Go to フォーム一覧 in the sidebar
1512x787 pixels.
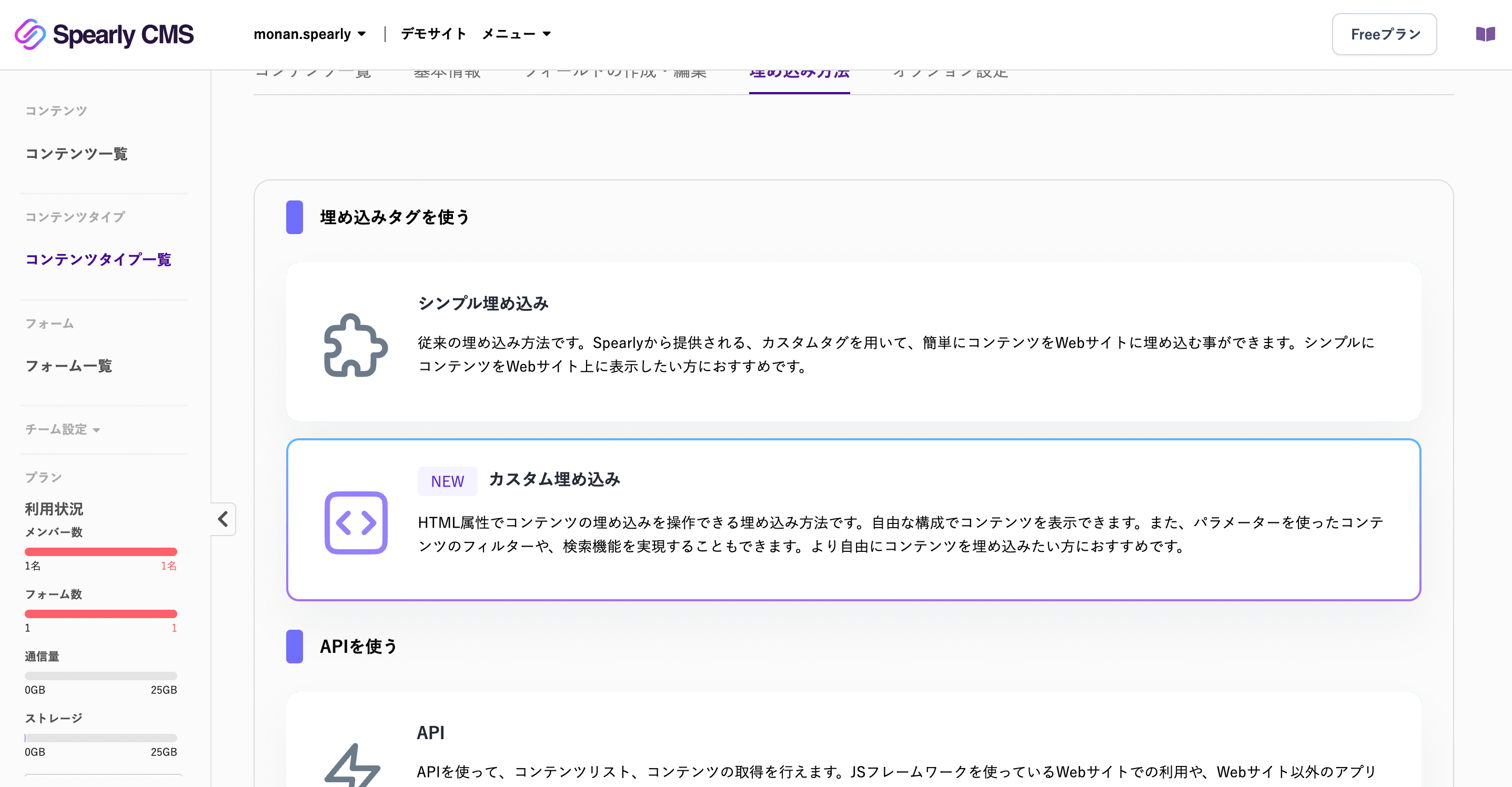point(69,366)
